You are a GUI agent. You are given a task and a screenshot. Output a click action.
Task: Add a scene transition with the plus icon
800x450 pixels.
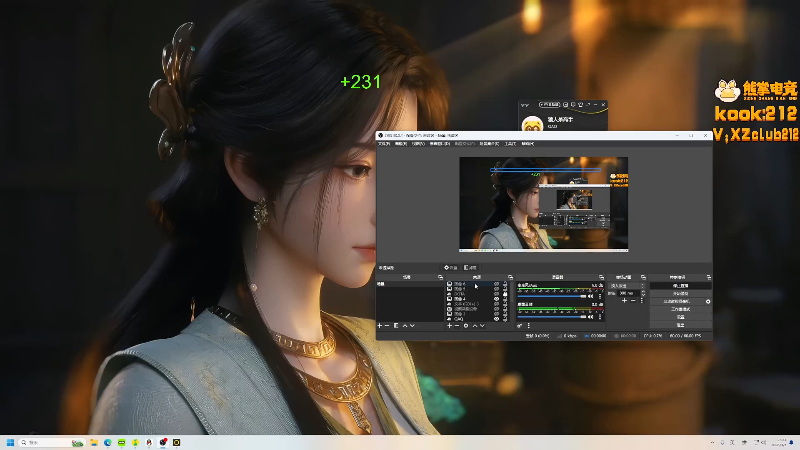coord(624,301)
